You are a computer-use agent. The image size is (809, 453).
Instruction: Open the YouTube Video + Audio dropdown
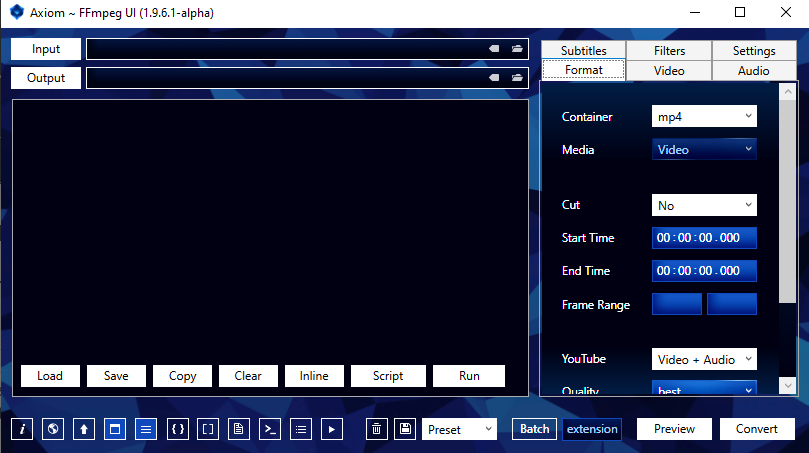coord(704,359)
